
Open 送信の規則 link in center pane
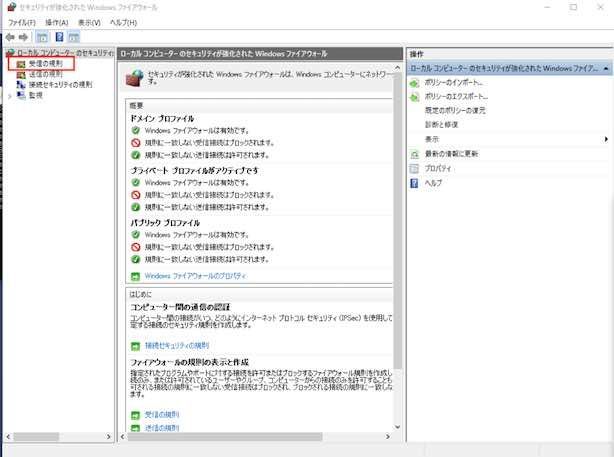(162, 428)
